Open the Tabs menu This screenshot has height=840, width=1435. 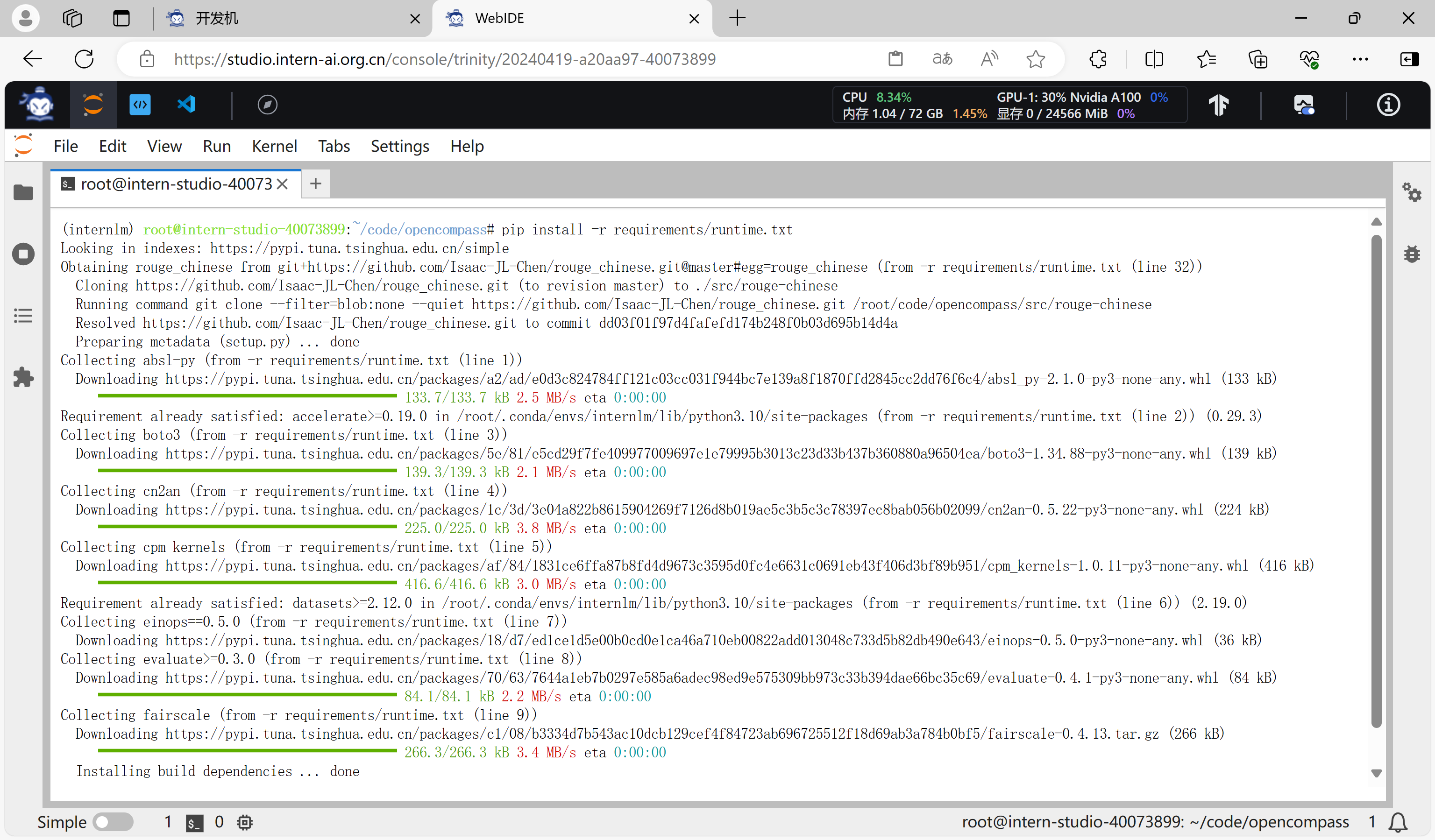click(x=334, y=146)
